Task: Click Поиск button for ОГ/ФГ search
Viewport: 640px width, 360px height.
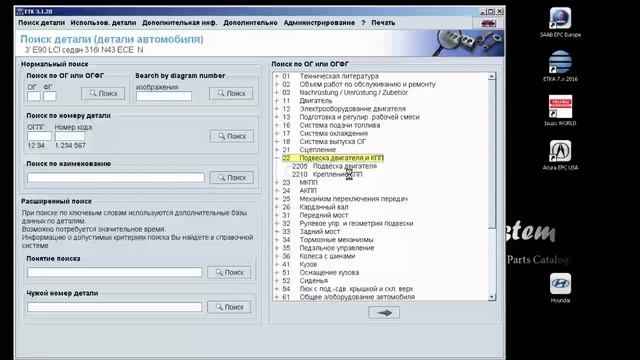Action: coord(103,93)
